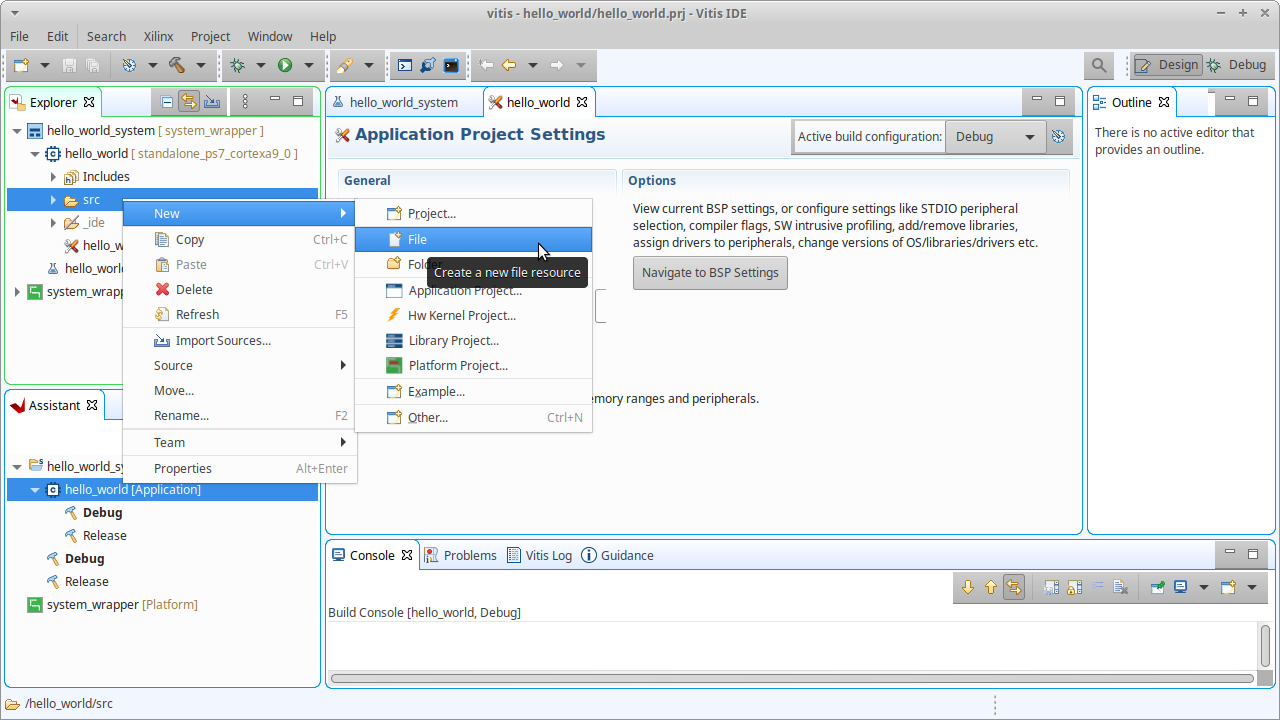Screen dimensions: 1280x720
Task: Expand the Includes tree node
Action: 53,177
